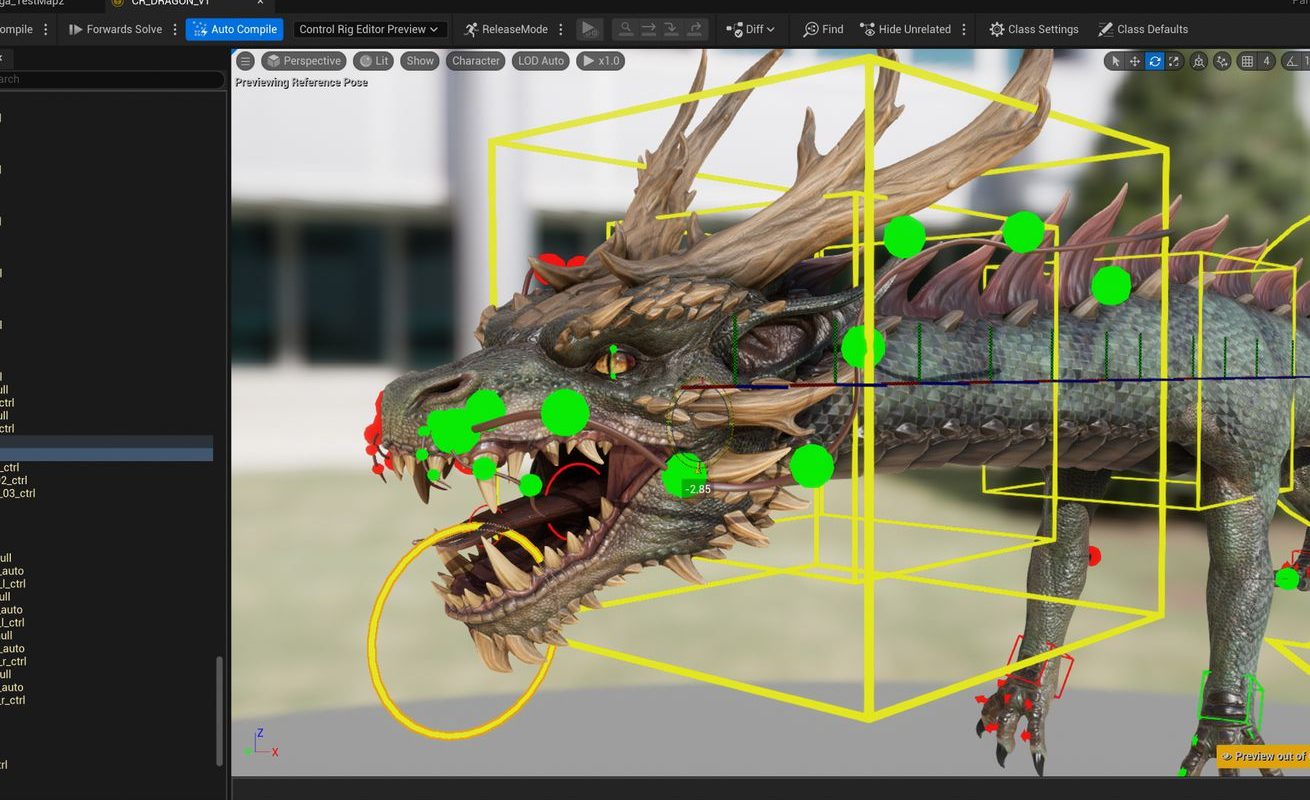Close the CR_DRAGON_V1 tab
1310x800 pixels.
click(260, 3)
